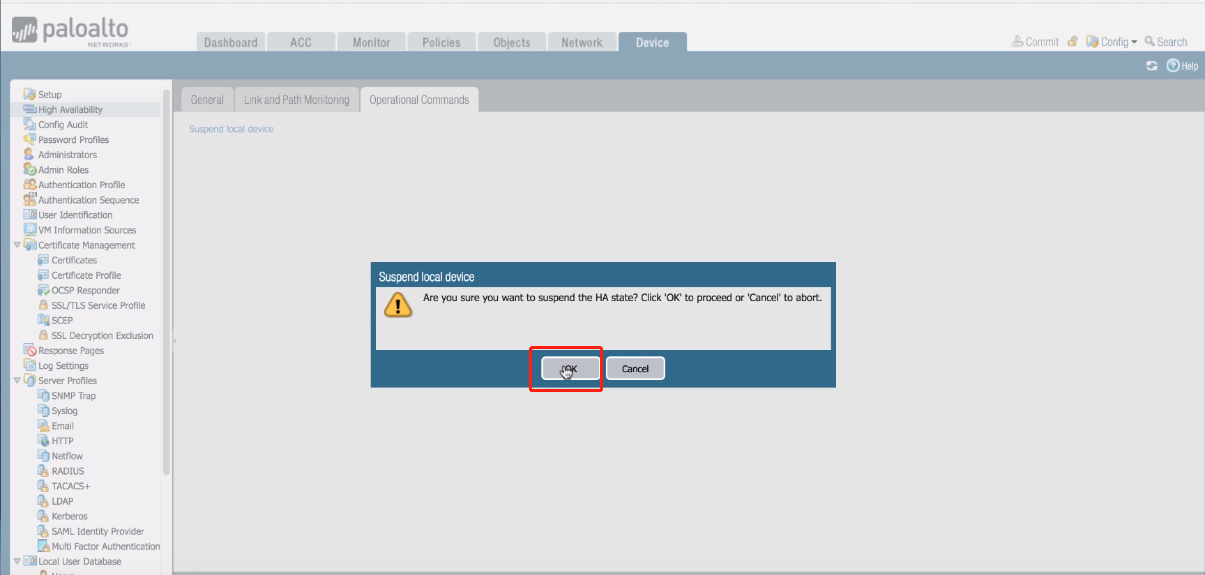This screenshot has width=1205, height=575.
Task: Open the Policies tab
Action: [x=441, y=42]
